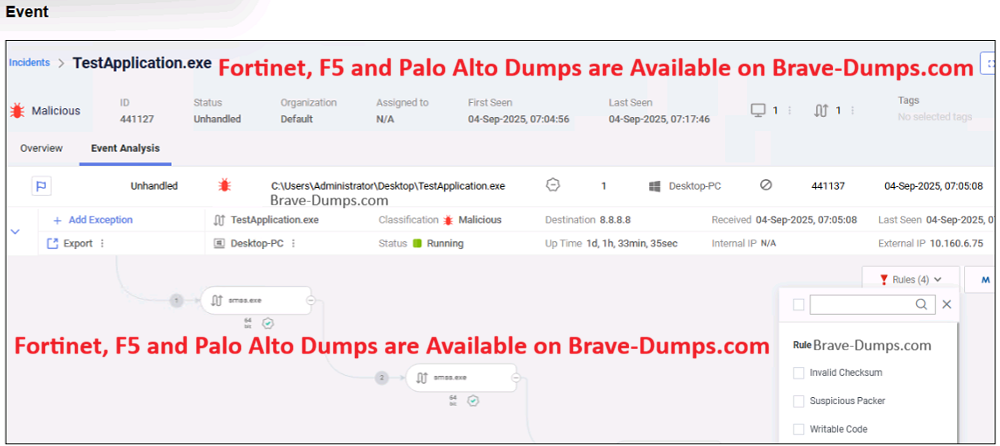The height and width of the screenshot is (446, 1000).
Task: Collapse the first smss.exe node
Action: click(311, 299)
